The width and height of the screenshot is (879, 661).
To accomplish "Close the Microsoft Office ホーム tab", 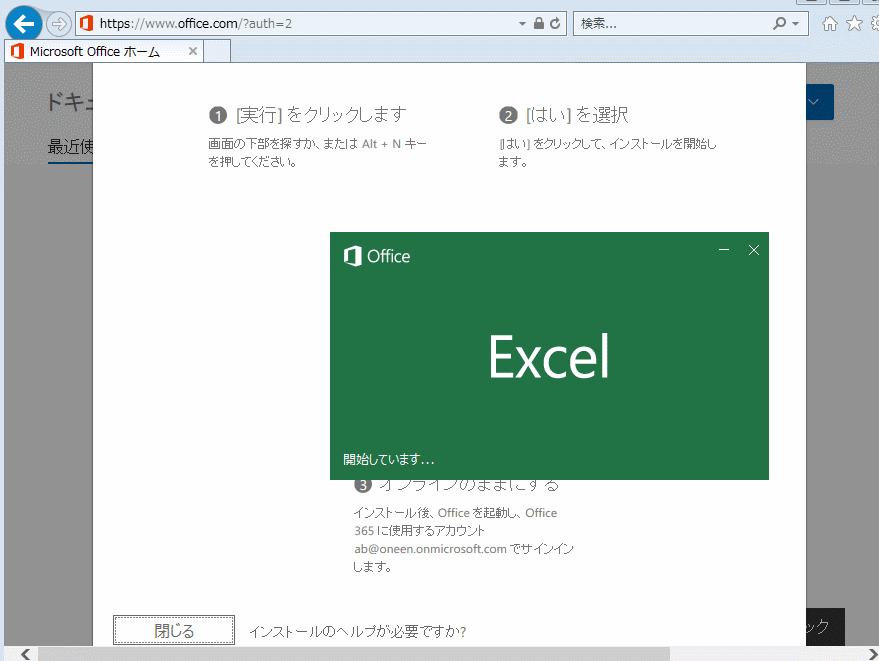I will [x=192, y=51].
